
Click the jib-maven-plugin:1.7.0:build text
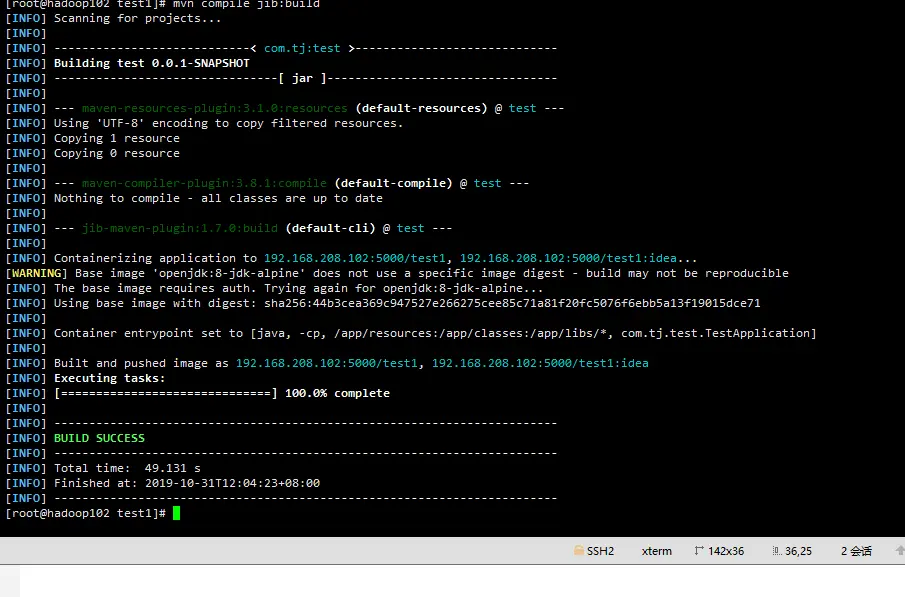tap(179, 228)
